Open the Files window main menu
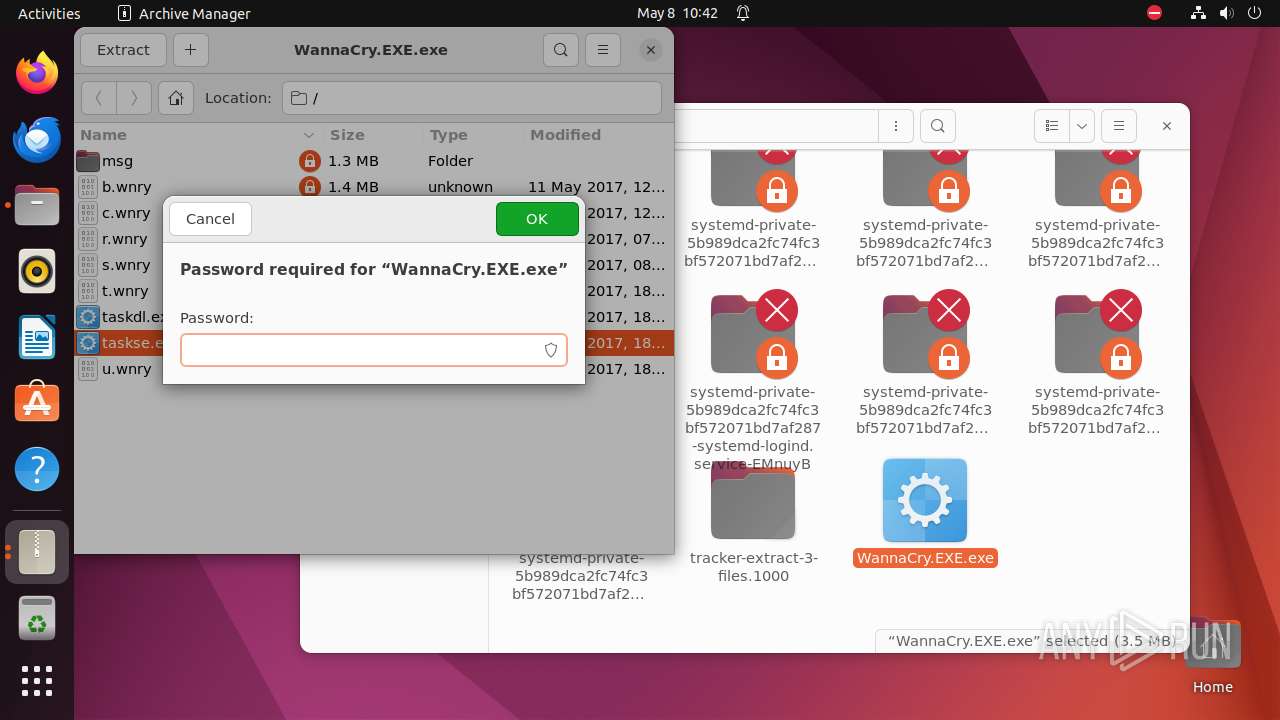 point(1119,126)
